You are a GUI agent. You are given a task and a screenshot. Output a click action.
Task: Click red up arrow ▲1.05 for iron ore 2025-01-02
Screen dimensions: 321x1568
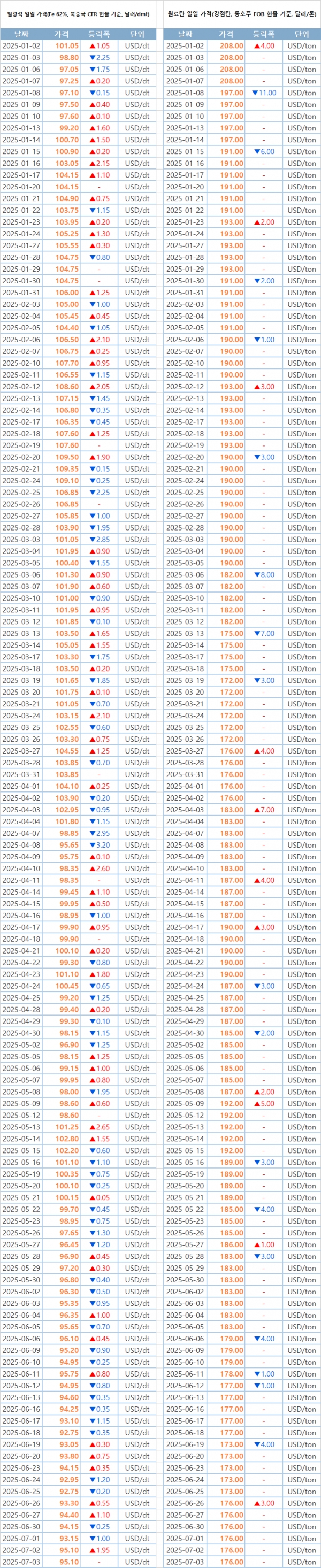click(100, 45)
